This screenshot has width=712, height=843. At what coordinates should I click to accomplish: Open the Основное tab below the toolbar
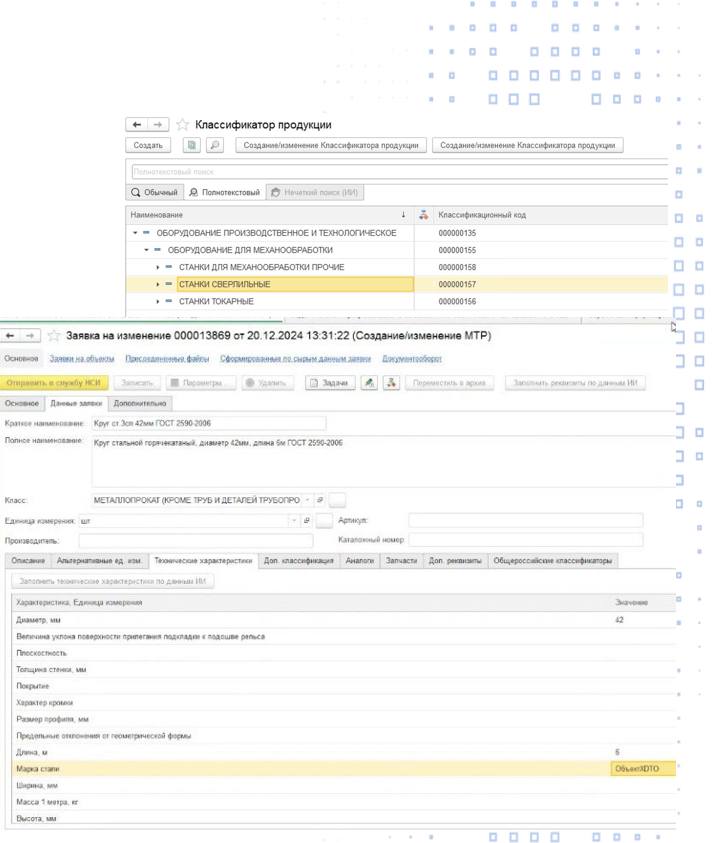click(x=22, y=403)
